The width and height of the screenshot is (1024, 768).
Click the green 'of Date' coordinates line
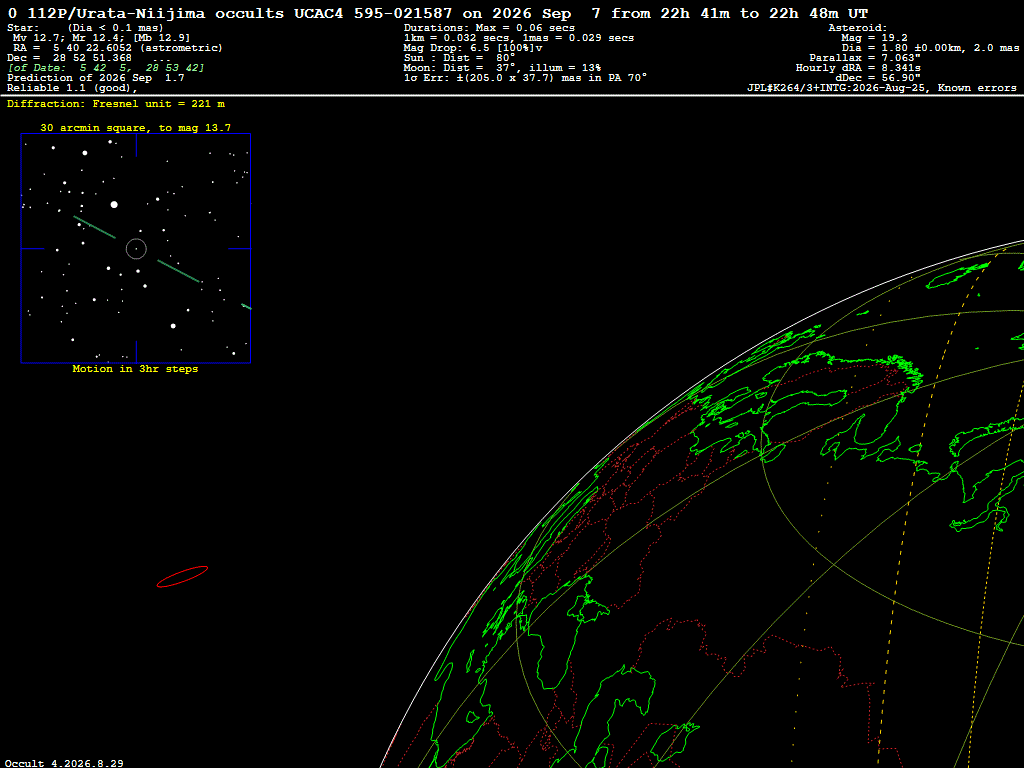106,68
